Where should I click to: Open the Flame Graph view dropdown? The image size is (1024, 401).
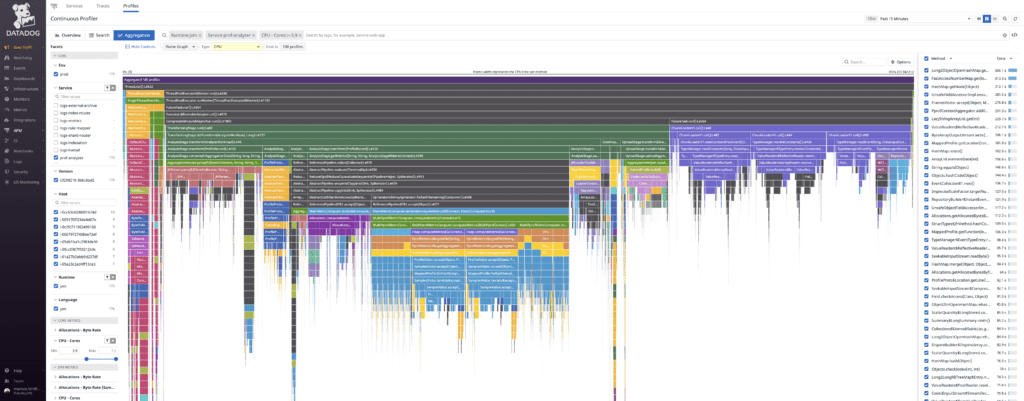180,47
